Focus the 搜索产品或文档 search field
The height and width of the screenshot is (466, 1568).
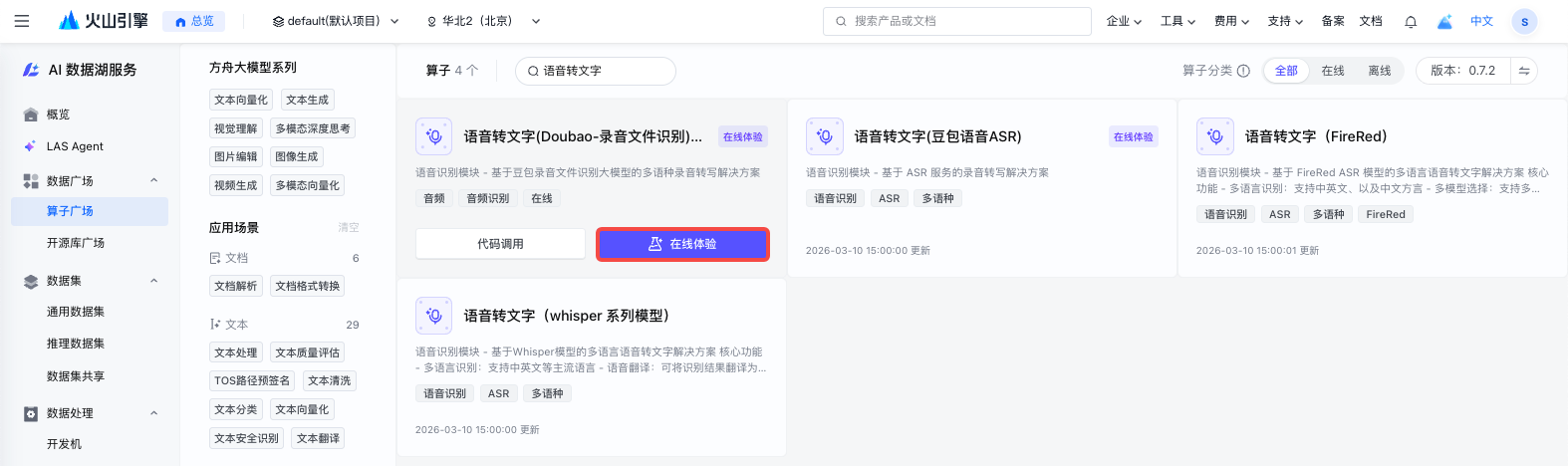tap(957, 21)
